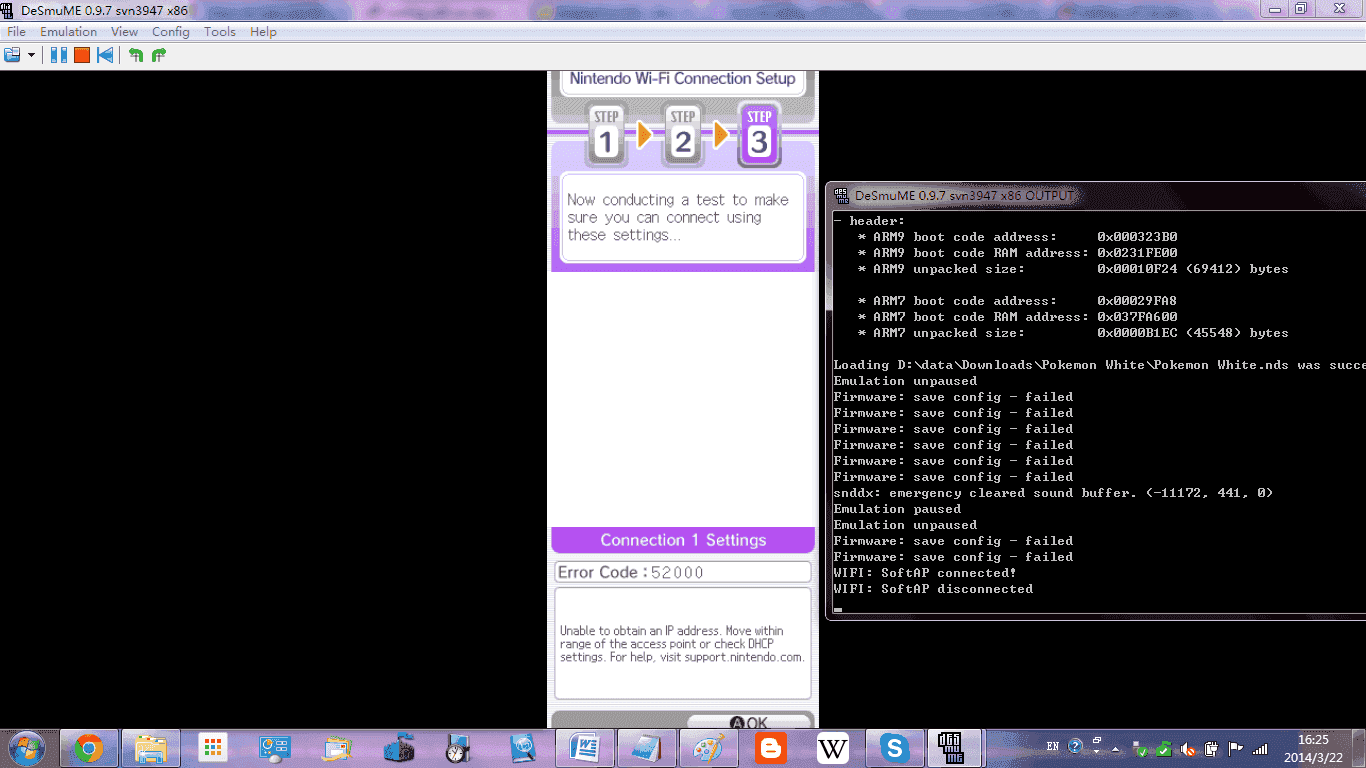This screenshot has height=768, width=1366.
Task: Open the File menu
Action: point(16,32)
